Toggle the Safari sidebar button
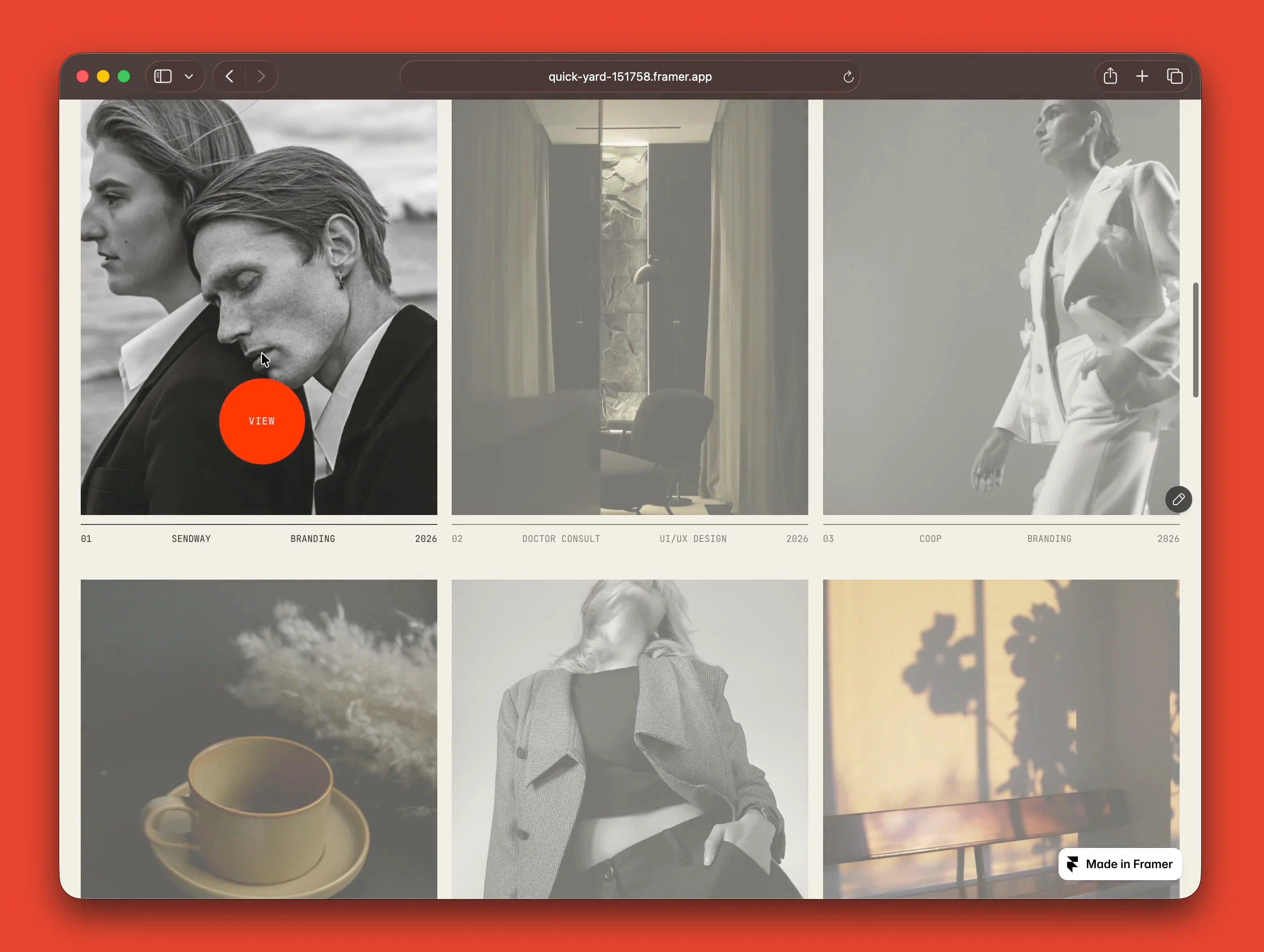This screenshot has height=952, width=1264. [x=163, y=76]
